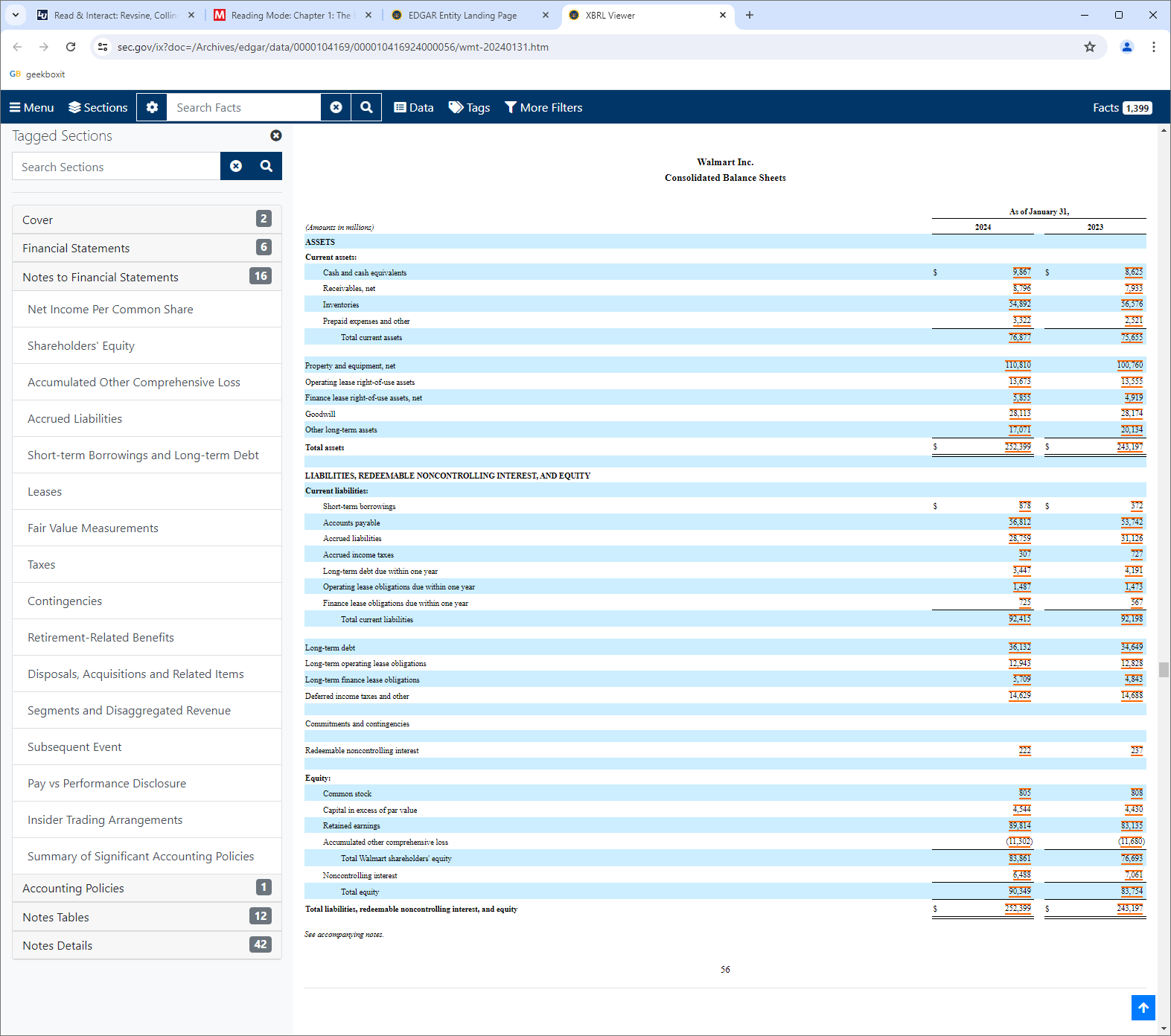Click Cash and cash equivalents 2024 value 9,867

pyautogui.click(x=1021, y=272)
